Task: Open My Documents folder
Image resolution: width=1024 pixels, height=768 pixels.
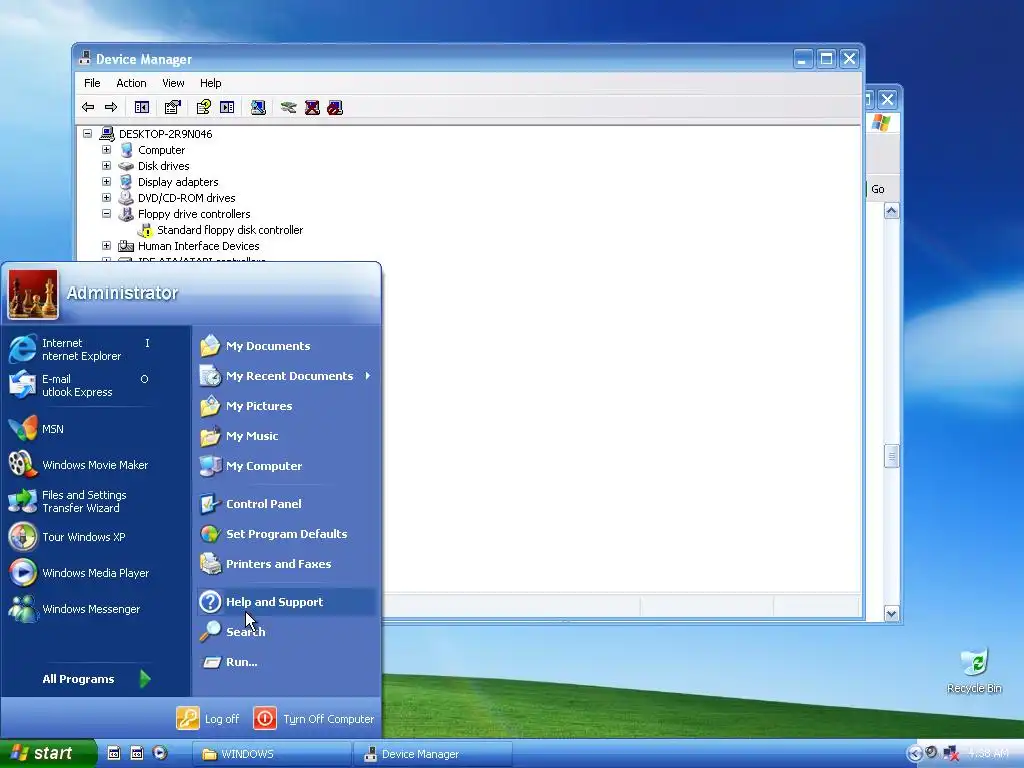Action: coord(286,346)
